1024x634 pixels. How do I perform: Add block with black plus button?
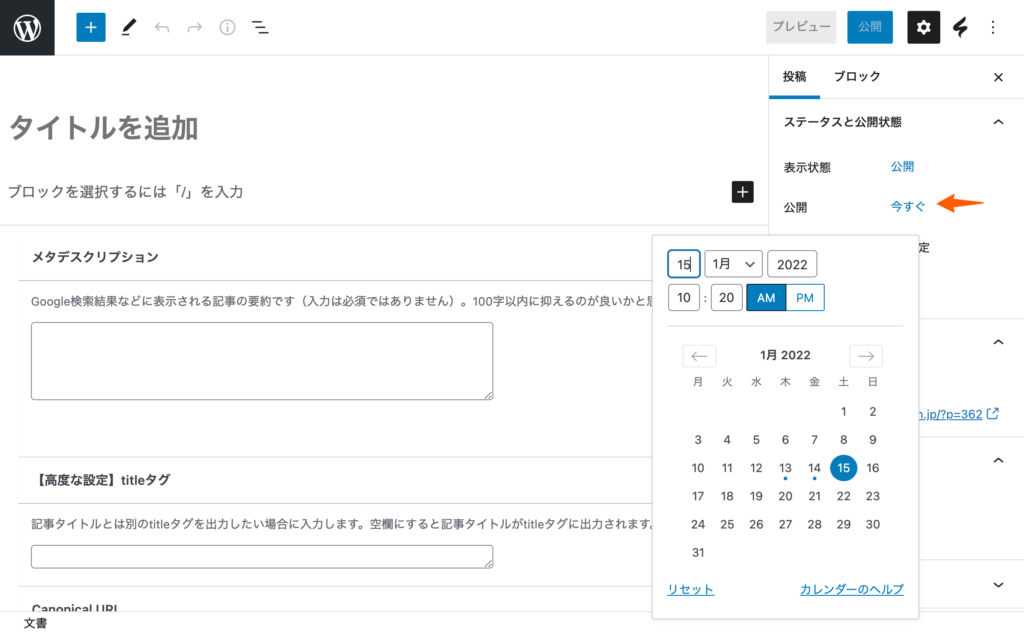742,192
